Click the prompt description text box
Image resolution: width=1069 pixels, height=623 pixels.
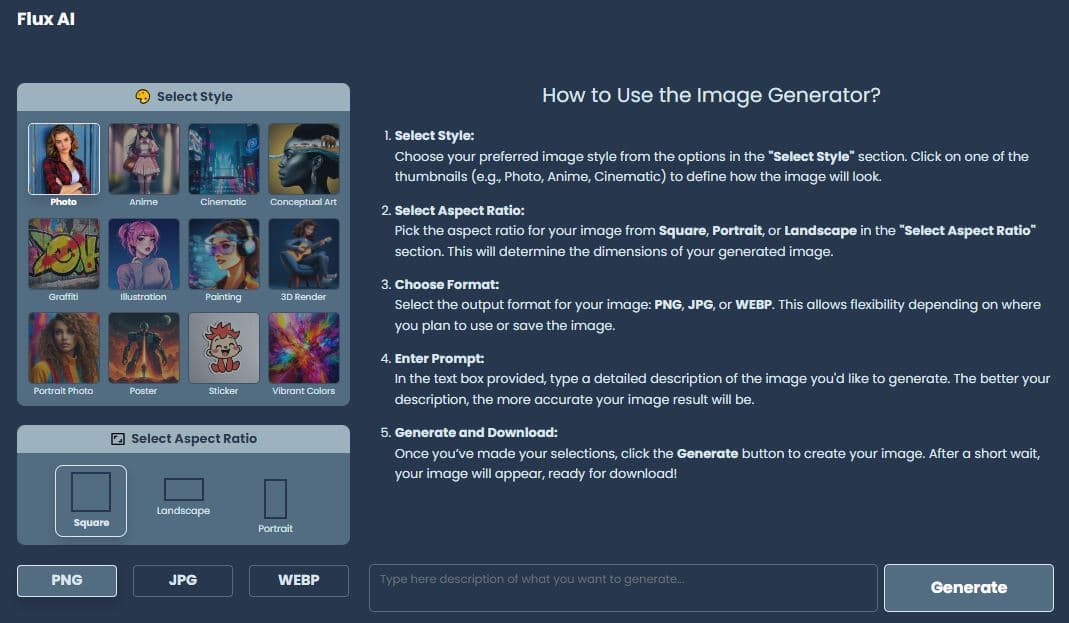pos(623,588)
